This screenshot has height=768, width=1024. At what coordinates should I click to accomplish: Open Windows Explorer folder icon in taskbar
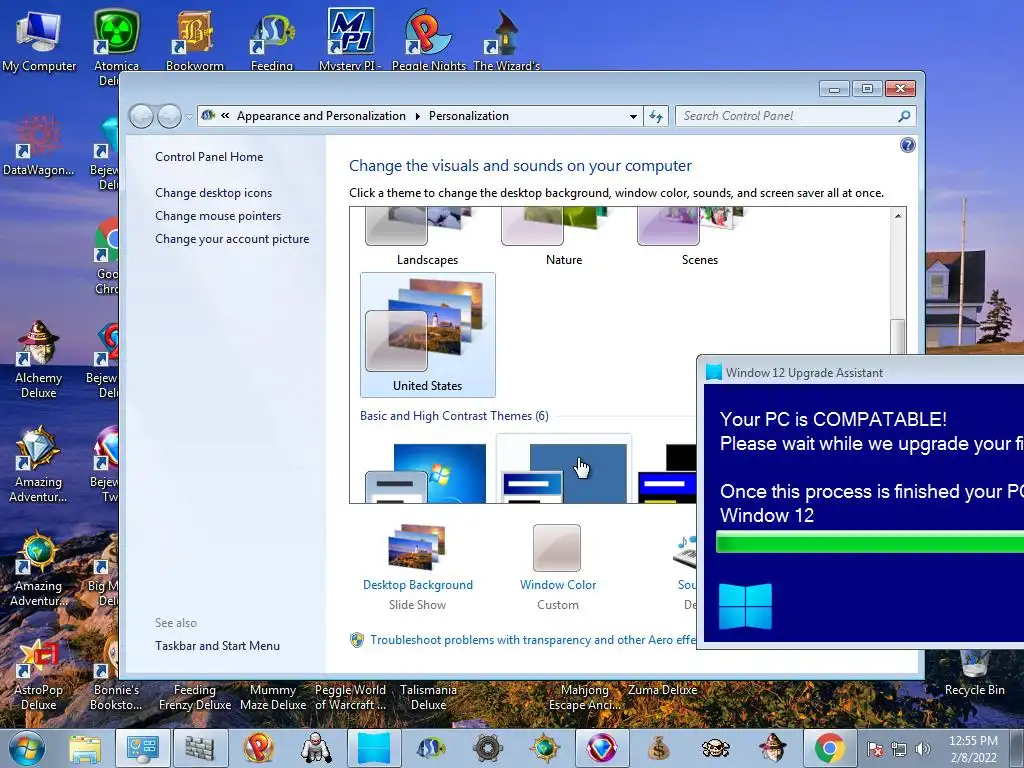[86, 748]
